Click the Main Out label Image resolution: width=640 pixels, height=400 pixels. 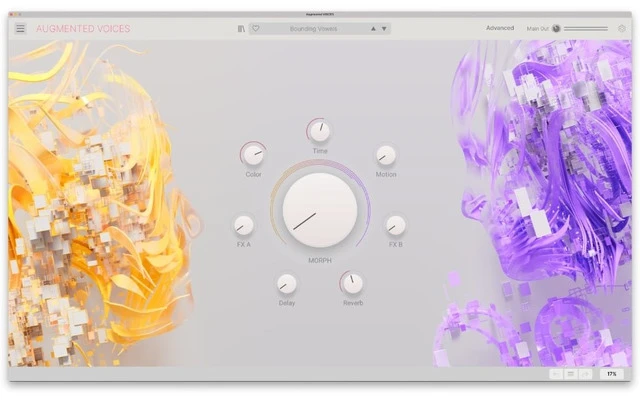click(538, 29)
